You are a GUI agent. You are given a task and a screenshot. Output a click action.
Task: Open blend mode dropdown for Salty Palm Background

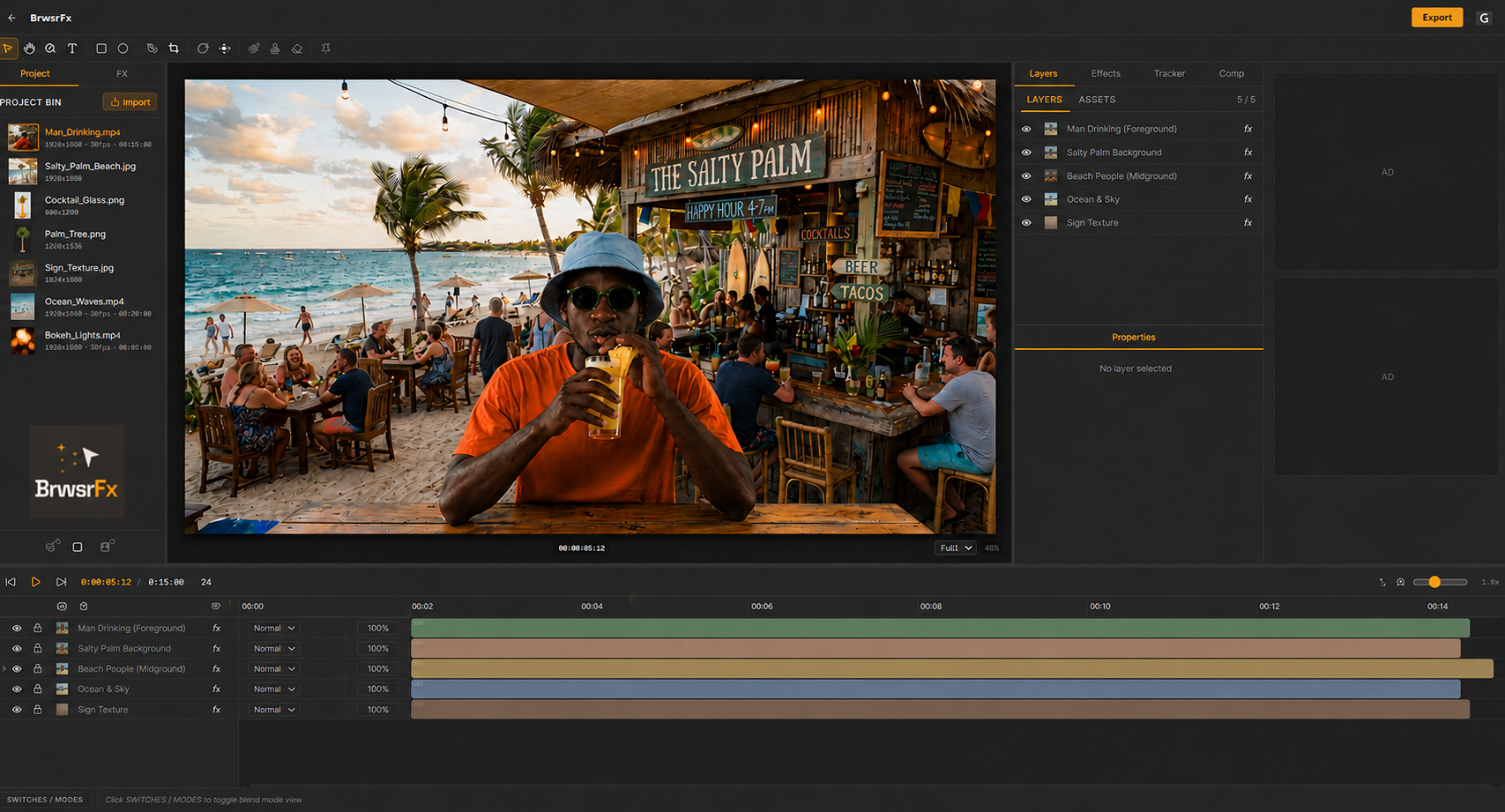[273, 649]
